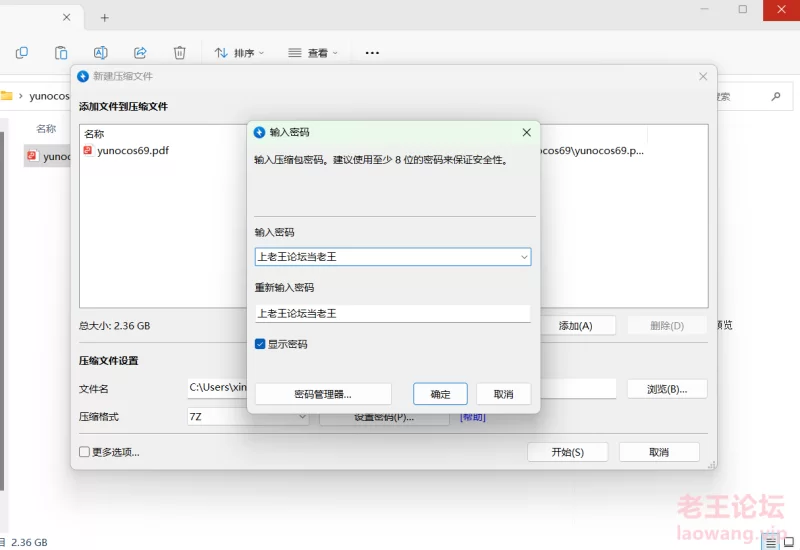
Task: Open the 查看 view menu
Action: tap(312, 53)
